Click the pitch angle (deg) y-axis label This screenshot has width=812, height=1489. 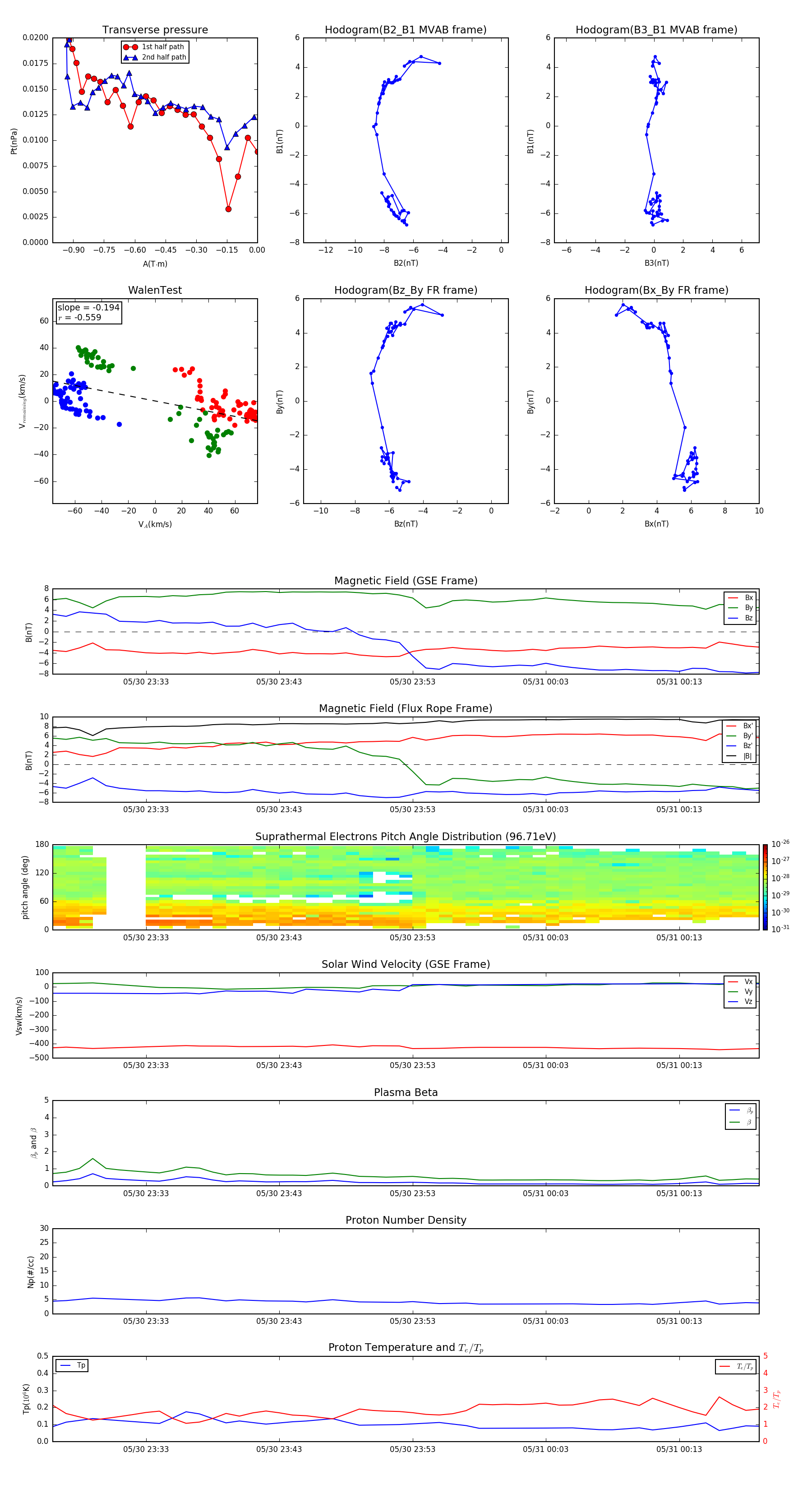[25, 887]
